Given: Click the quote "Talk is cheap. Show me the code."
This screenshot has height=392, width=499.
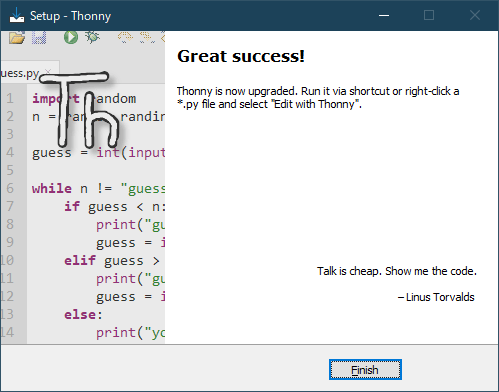Looking at the screenshot, I should tap(397, 271).
